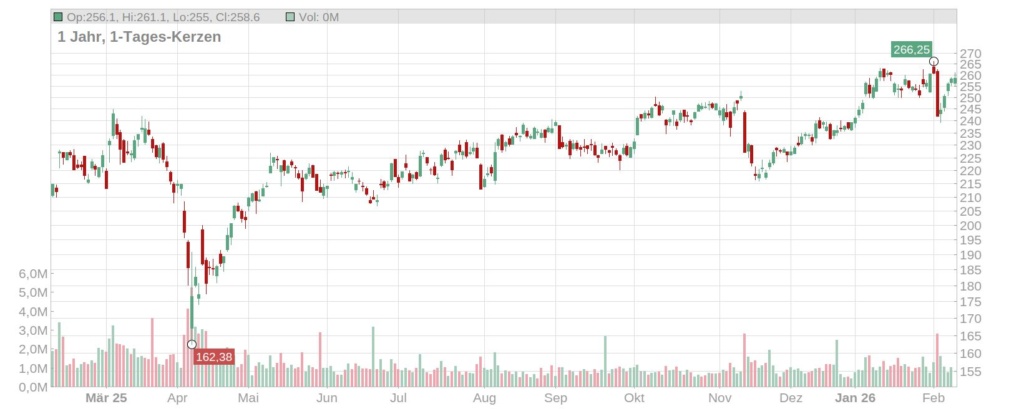The image size is (1024, 409).
Task: Click the circle marker at the April low
Action: pyautogui.click(x=192, y=344)
